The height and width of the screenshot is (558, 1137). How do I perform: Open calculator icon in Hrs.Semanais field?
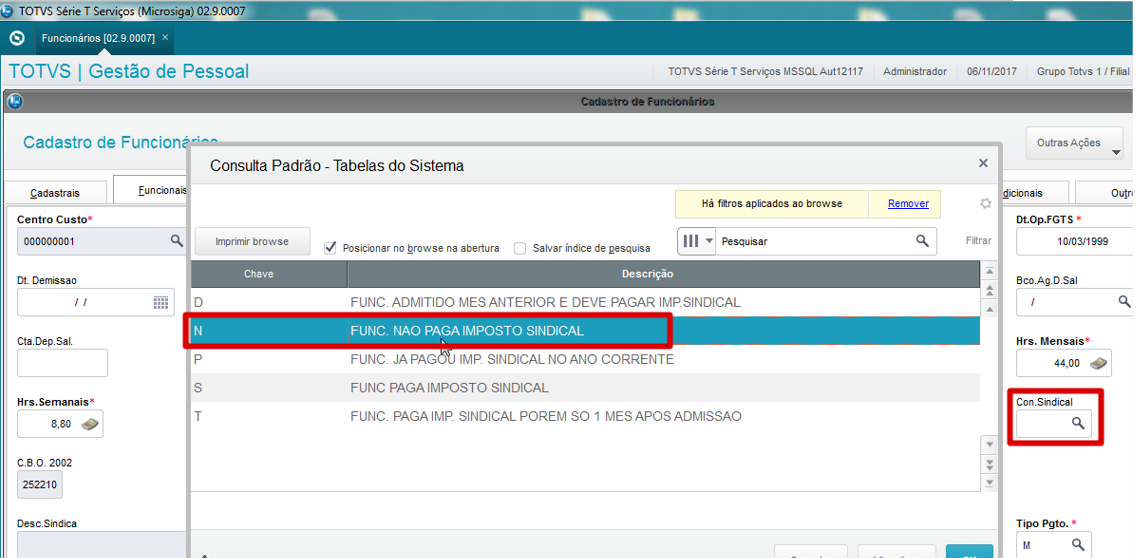pos(90,425)
